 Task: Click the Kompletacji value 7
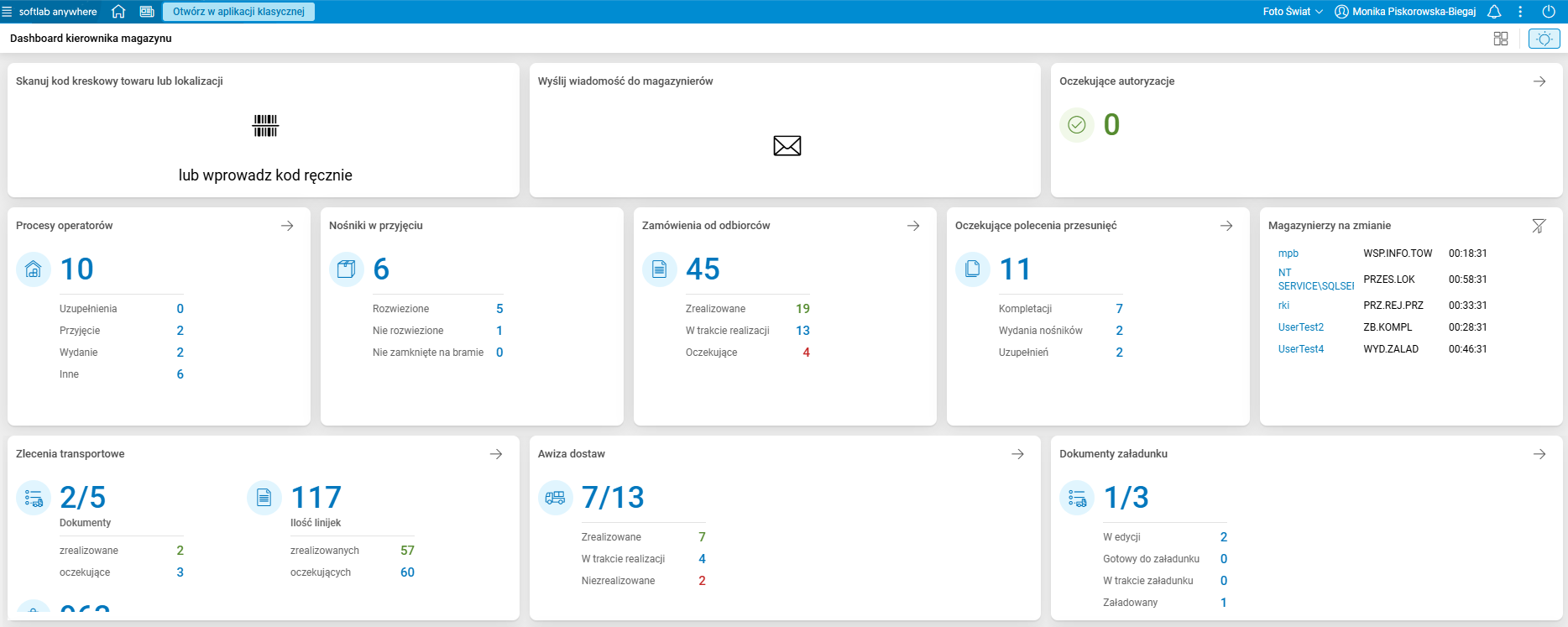pos(1119,309)
